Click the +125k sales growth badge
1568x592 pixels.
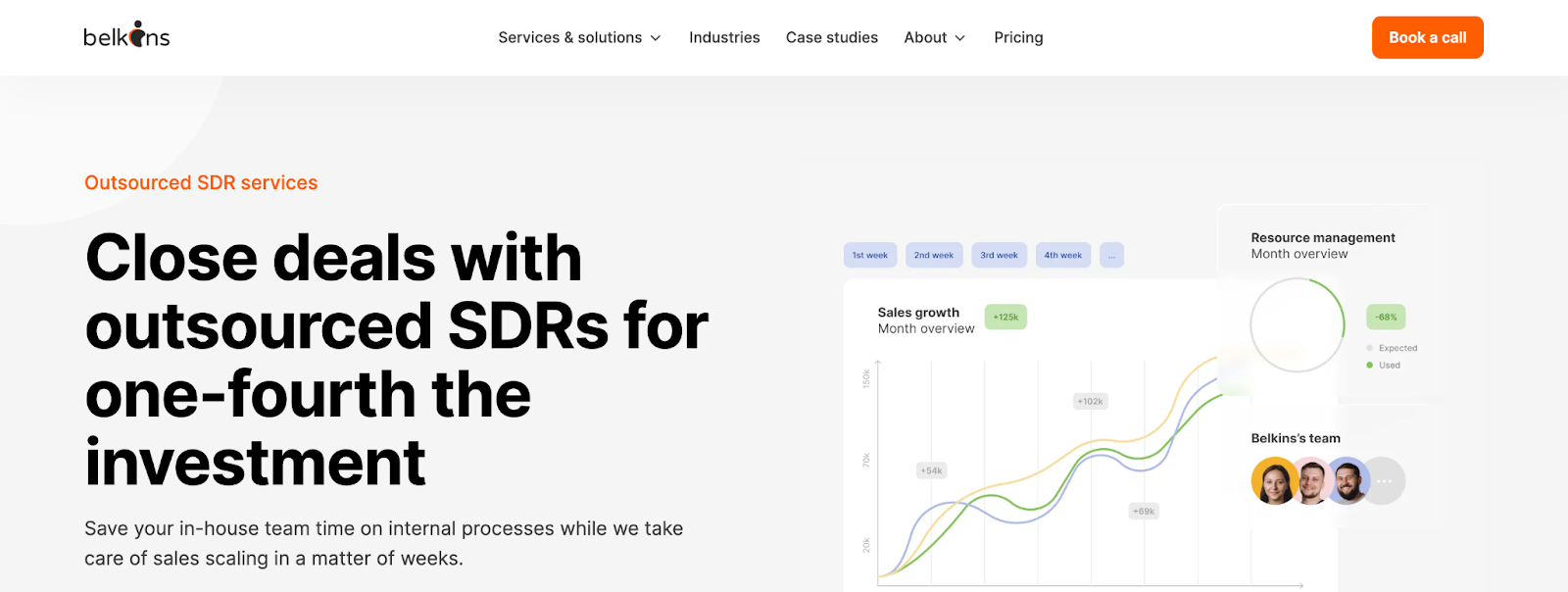coord(1005,317)
